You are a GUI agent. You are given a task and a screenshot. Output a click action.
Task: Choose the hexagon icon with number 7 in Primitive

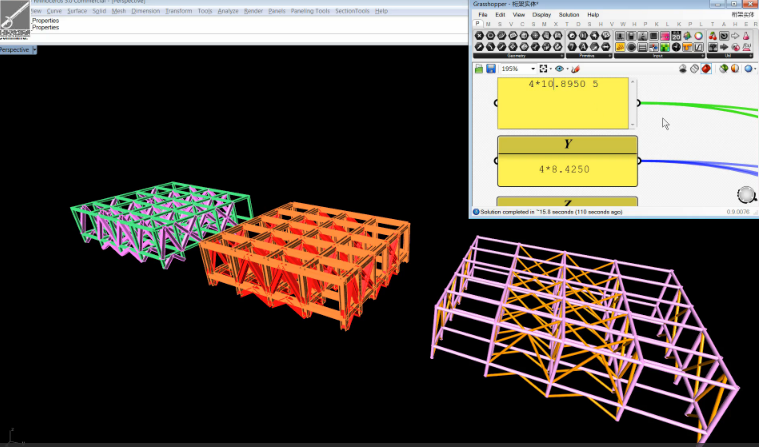click(572, 47)
